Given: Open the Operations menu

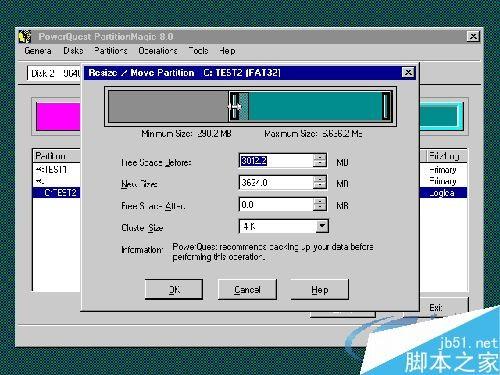Looking at the screenshot, I should pyautogui.click(x=158, y=51).
